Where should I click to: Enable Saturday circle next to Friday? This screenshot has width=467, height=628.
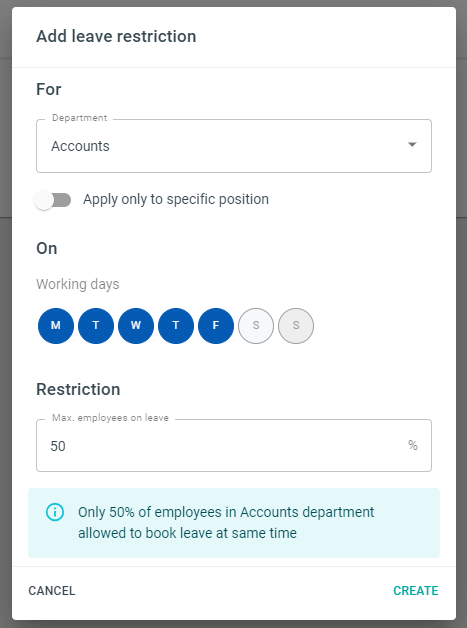point(256,326)
